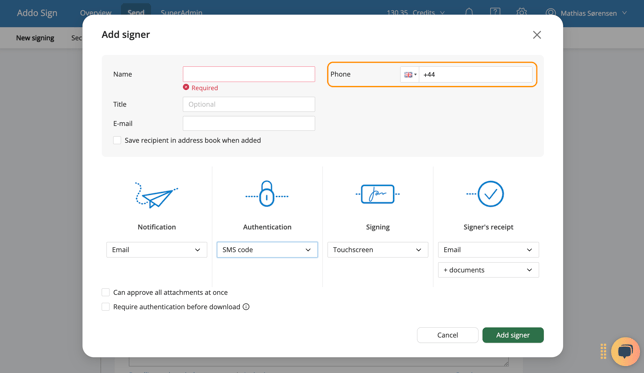Viewport: 644px width, 373px height.
Task: Open the phone country flag selector
Action: click(410, 74)
